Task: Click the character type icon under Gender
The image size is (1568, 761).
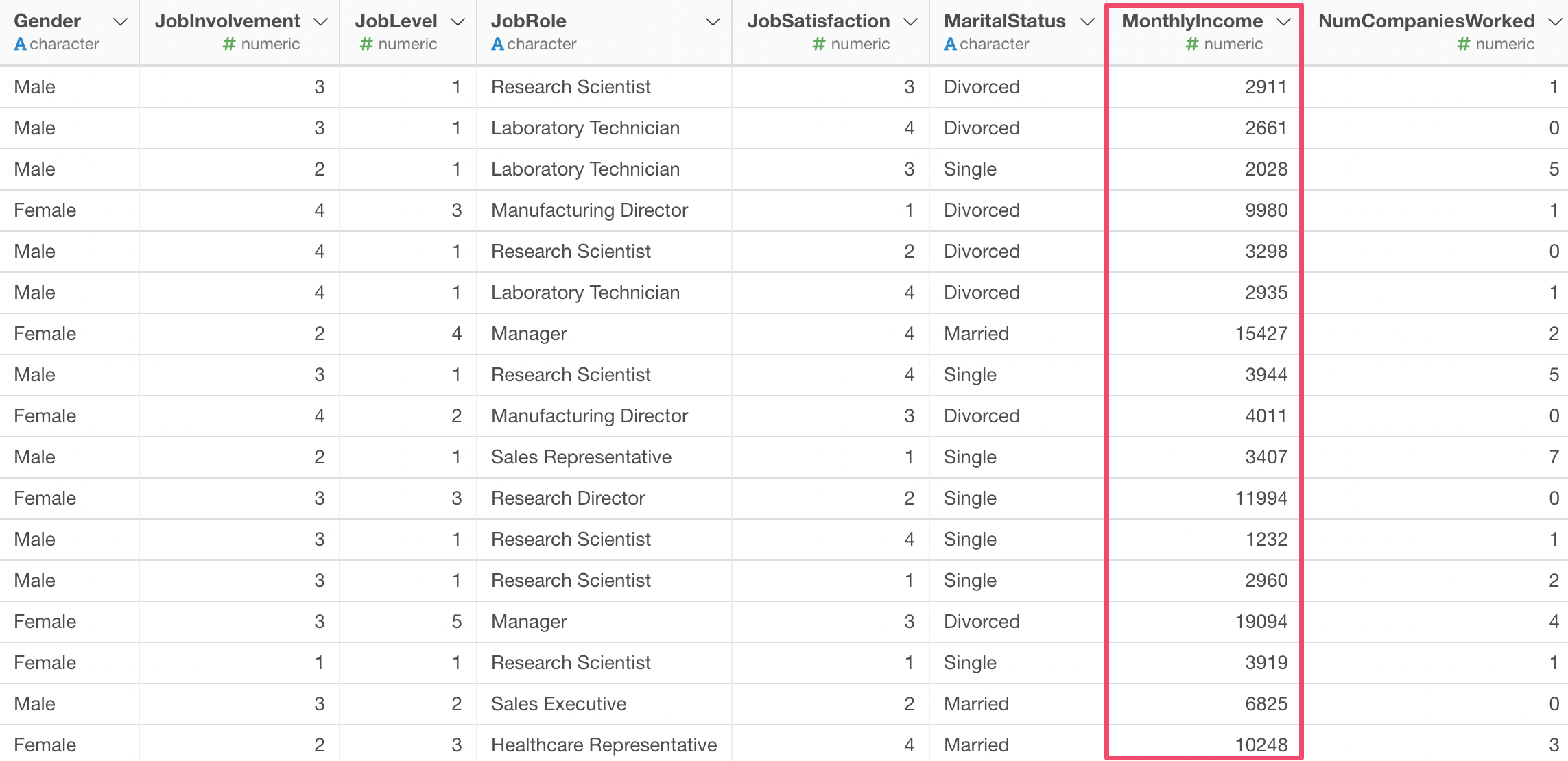Action: [x=21, y=45]
